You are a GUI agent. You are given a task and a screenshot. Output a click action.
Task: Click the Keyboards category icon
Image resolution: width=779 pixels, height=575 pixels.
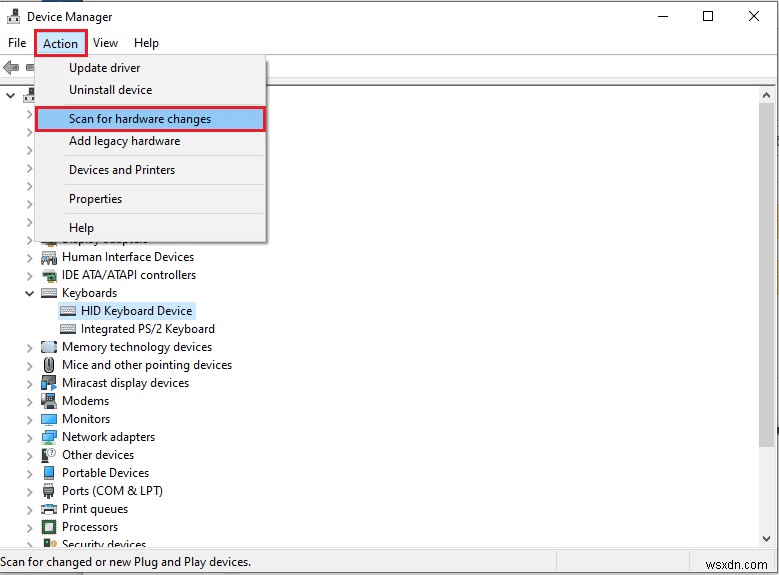tap(49, 293)
